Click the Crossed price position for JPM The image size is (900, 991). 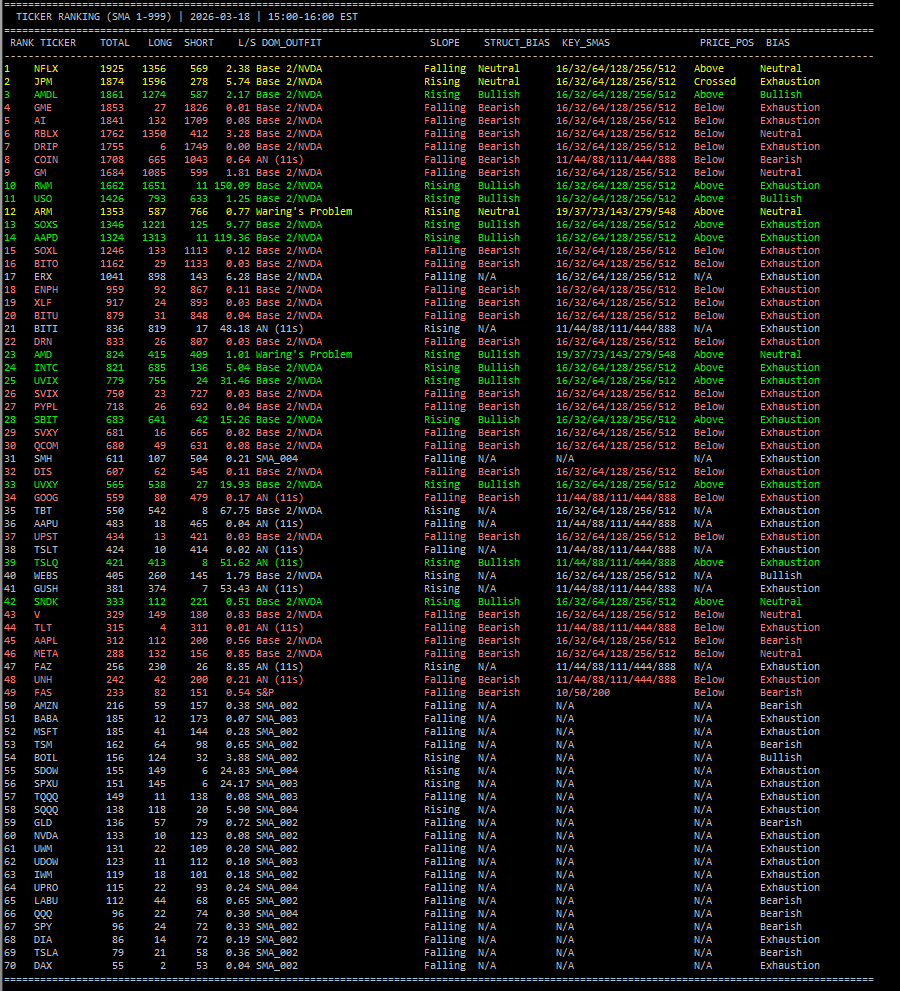(x=715, y=82)
